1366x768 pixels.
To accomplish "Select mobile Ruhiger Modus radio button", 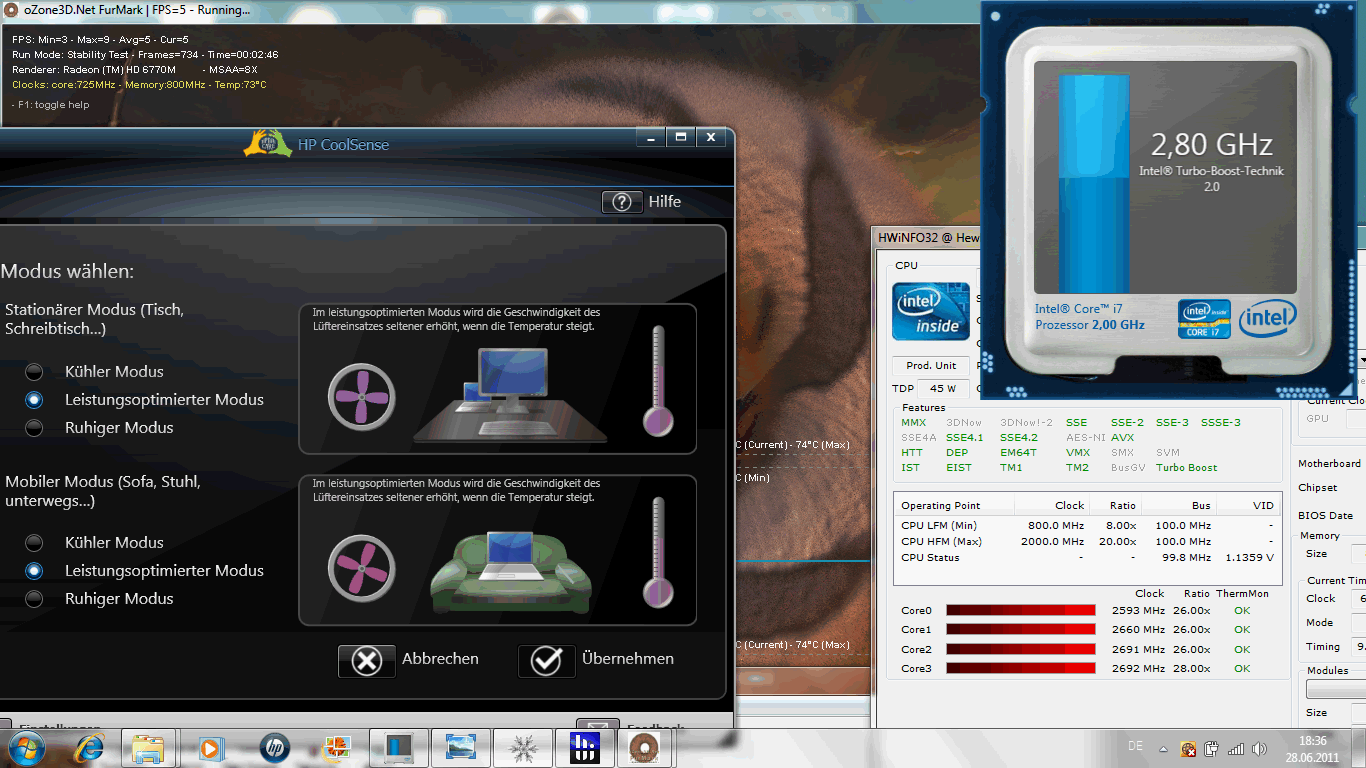I will [x=35, y=598].
